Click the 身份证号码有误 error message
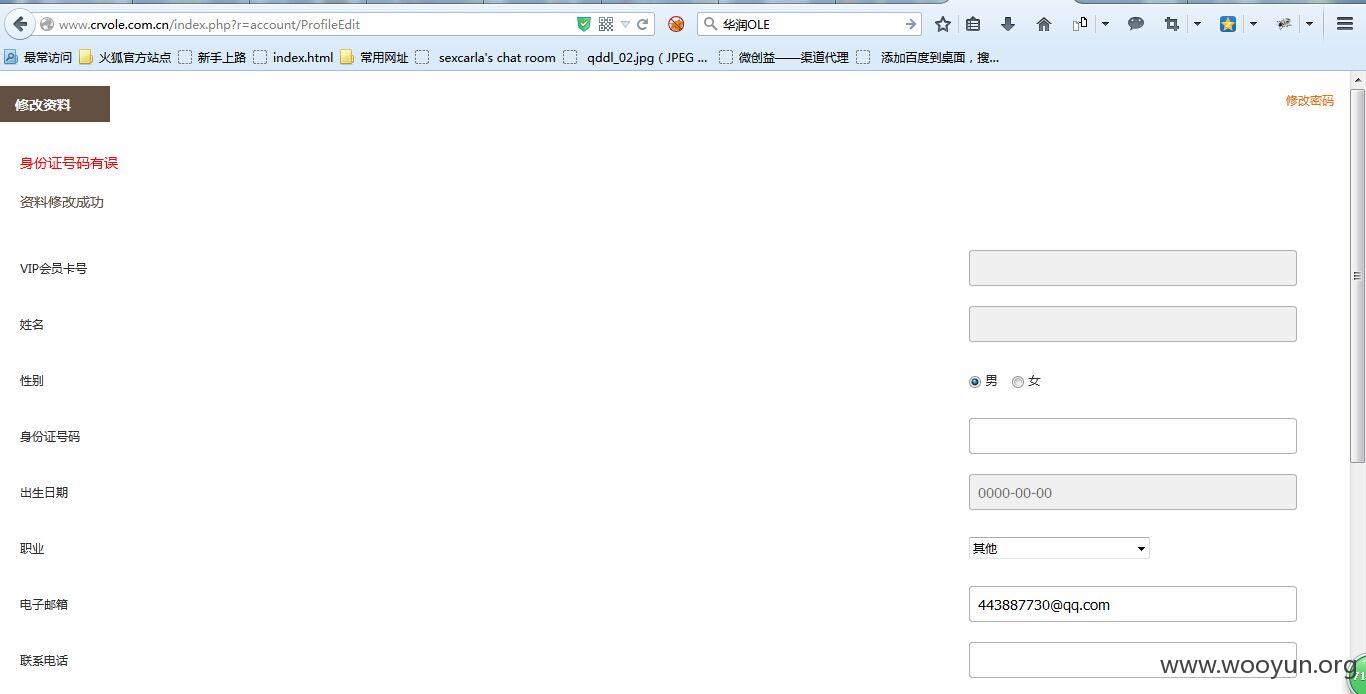This screenshot has height=694, width=1366. click(x=69, y=163)
